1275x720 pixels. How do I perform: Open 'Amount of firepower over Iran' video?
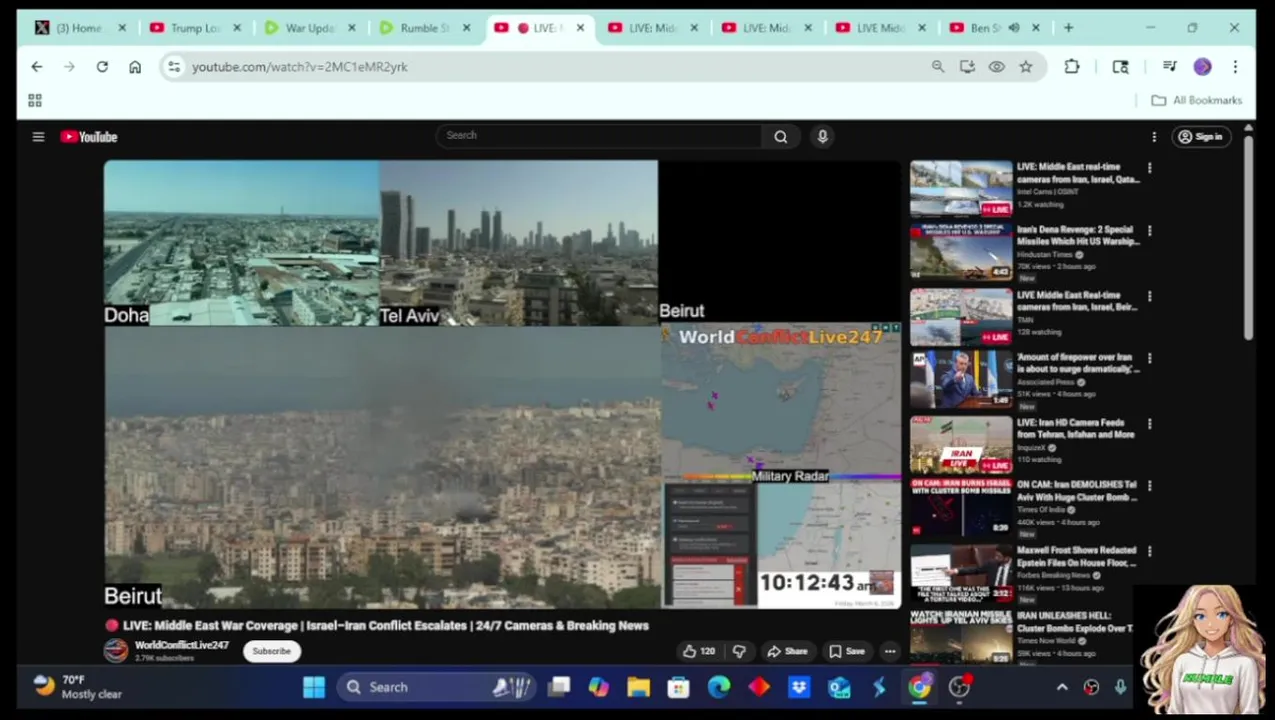pyautogui.click(x=1078, y=363)
